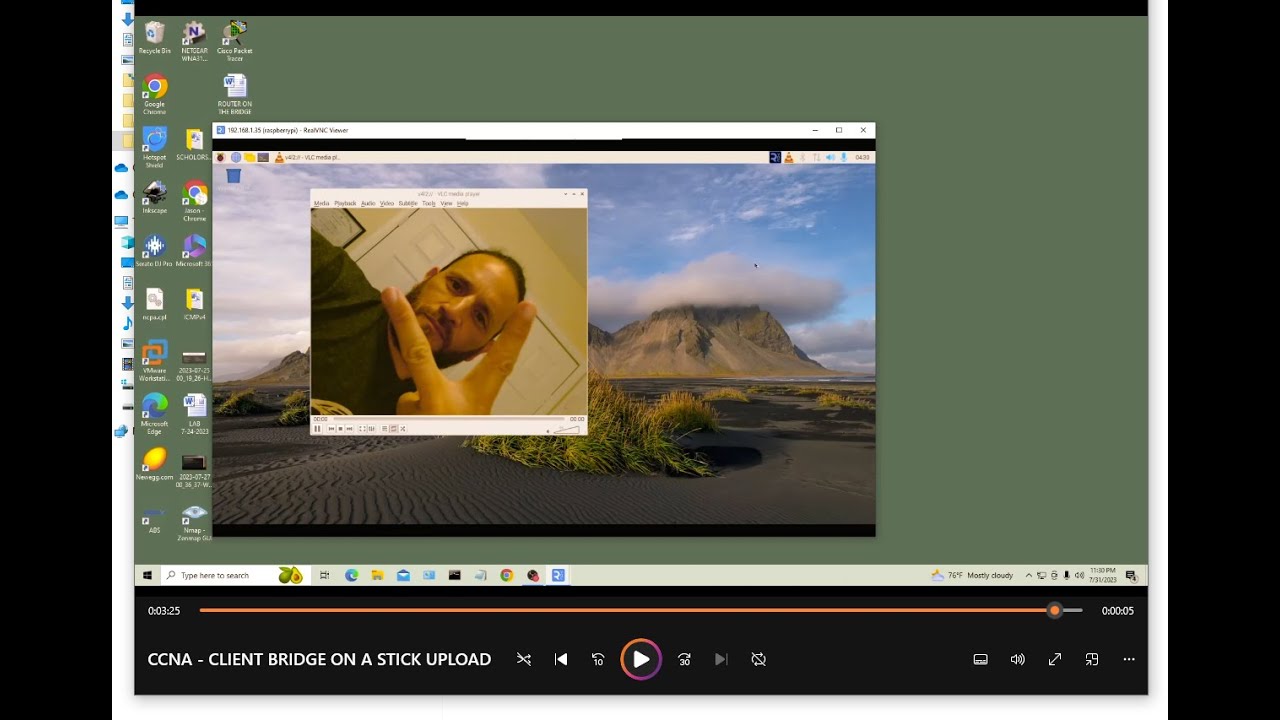The width and height of the screenshot is (1280, 720).
Task: Click the video frame area
Action: (641, 300)
